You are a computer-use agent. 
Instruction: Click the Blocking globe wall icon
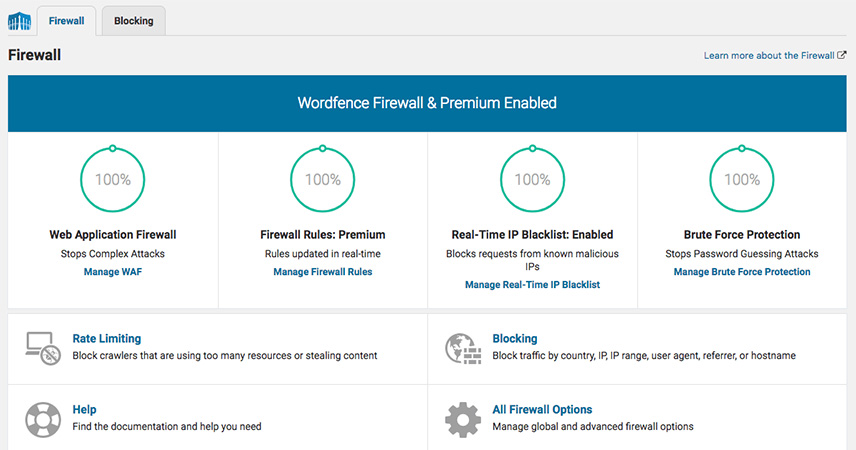(x=463, y=347)
